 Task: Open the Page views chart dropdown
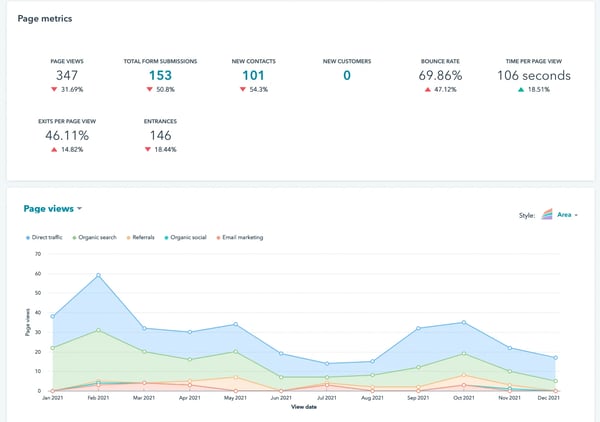click(x=53, y=209)
